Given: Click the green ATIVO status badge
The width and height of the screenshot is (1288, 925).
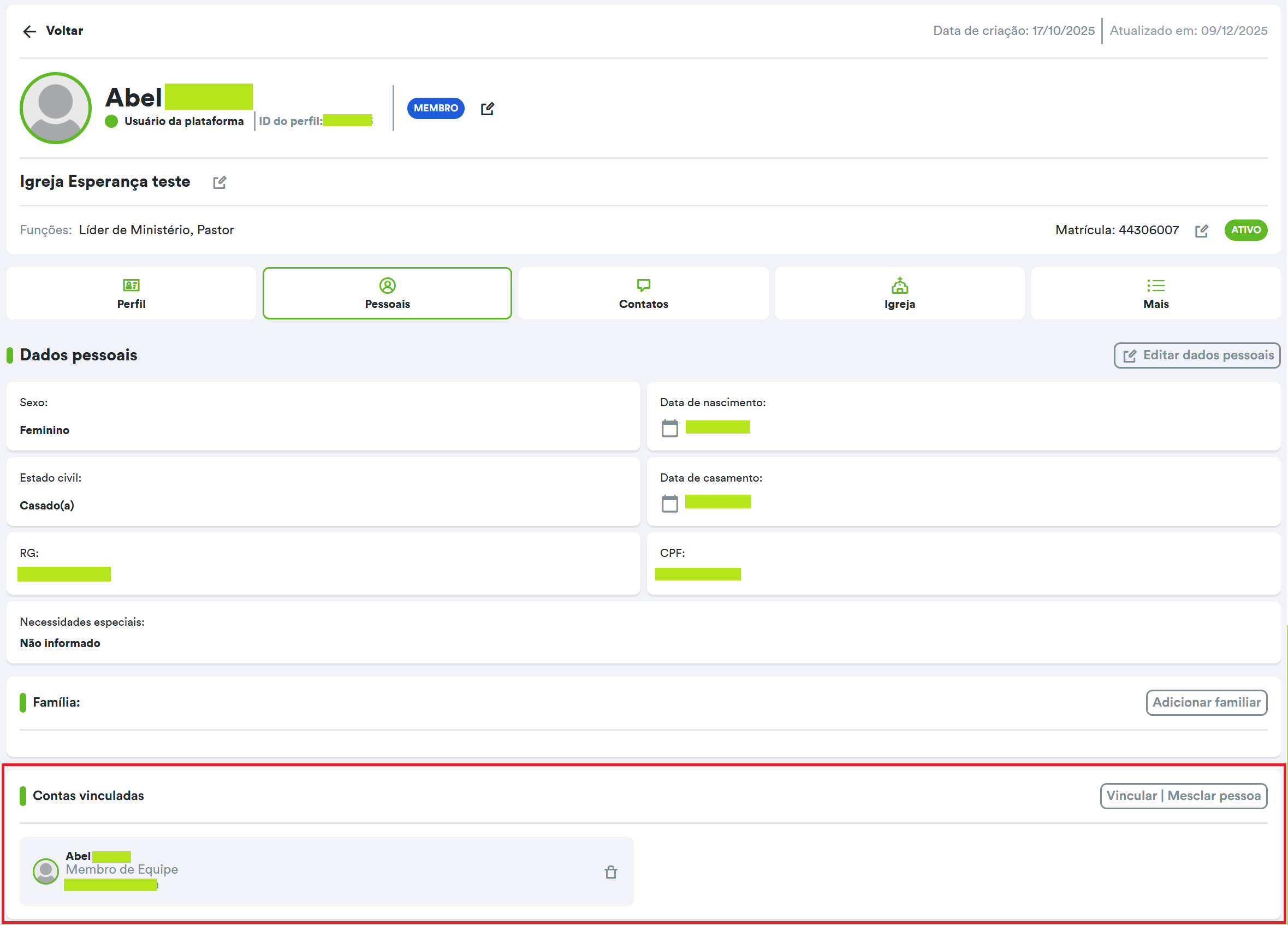Looking at the screenshot, I should coord(1245,230).
